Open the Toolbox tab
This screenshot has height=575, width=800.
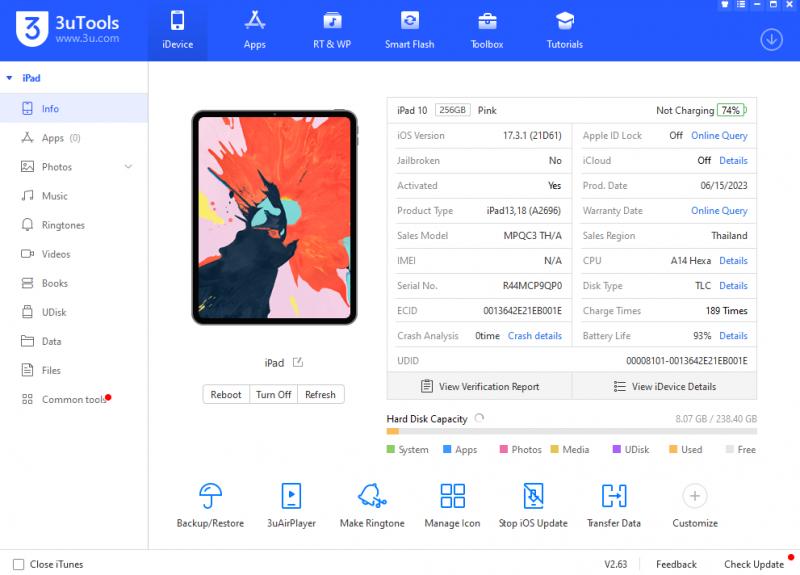coord(487,30)
